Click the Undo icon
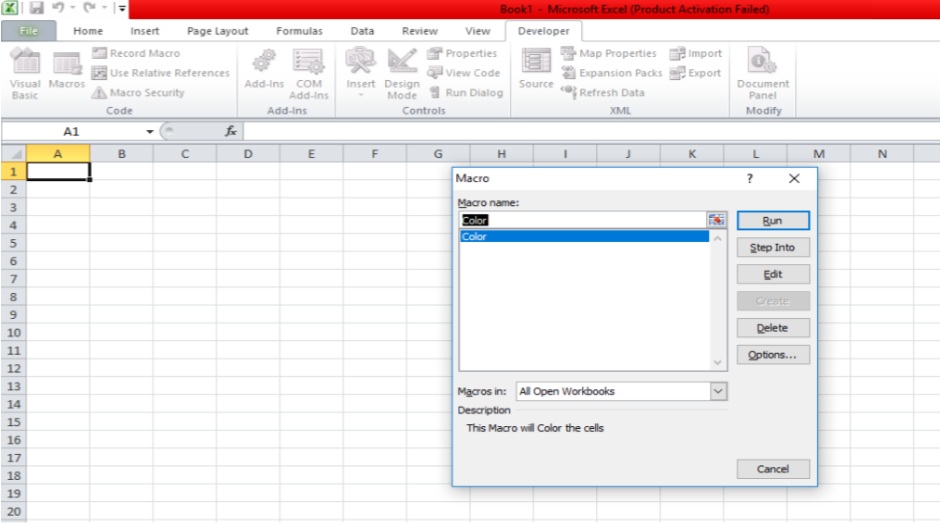940x523 pixels. [x=58, y=8]
